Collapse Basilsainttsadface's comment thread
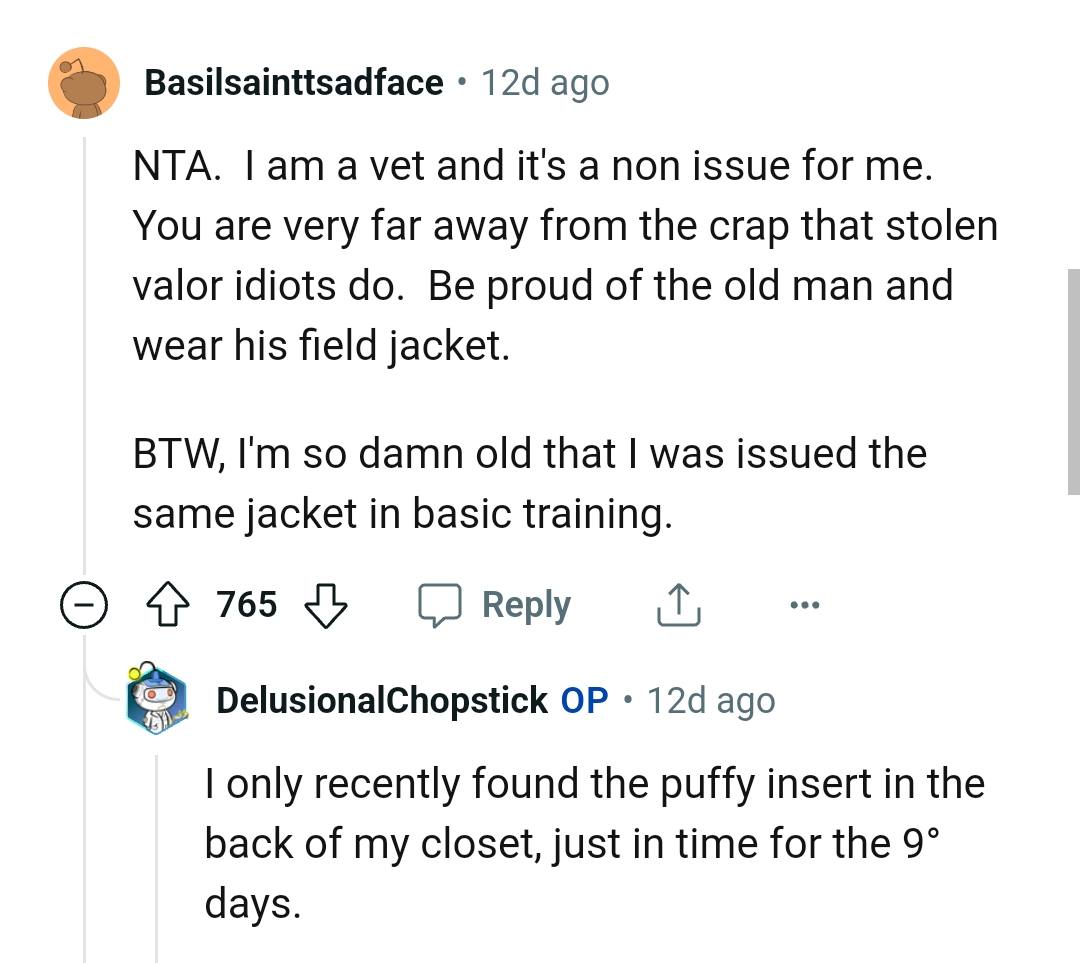The height and width of the screenshot is (963, 1080). point(85,603)
